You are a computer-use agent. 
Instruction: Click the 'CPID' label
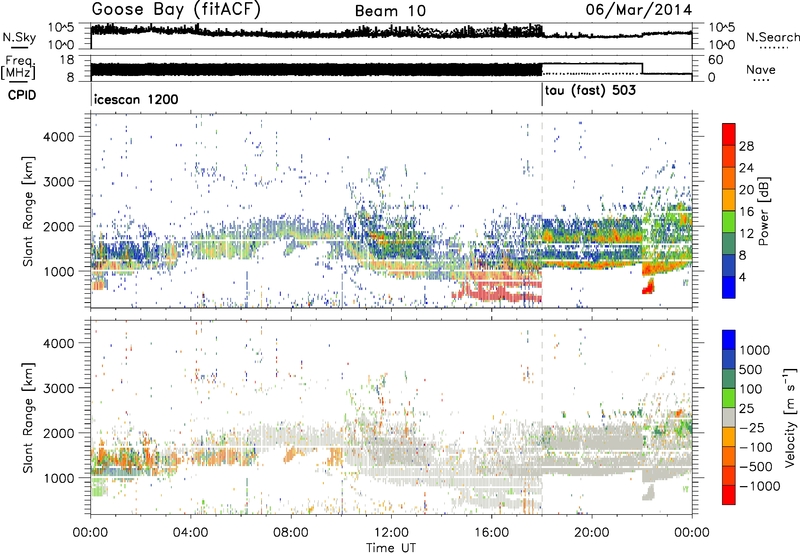tap(22, 95)
